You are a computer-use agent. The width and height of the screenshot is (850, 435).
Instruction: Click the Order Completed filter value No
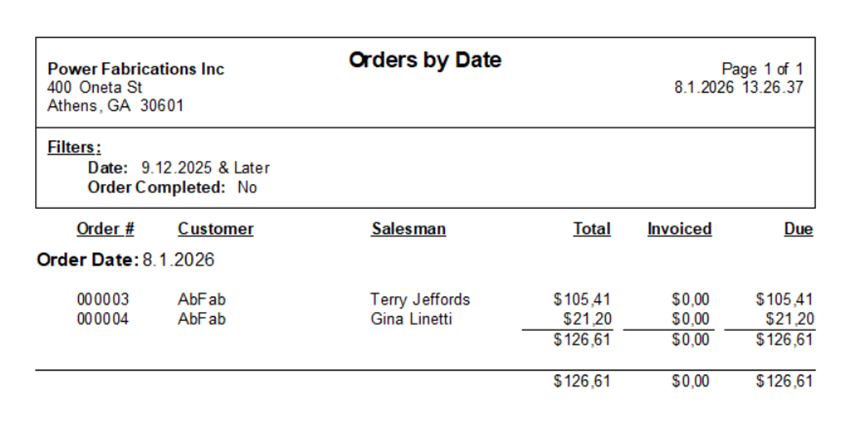pyautogui.click(x=247, y=188)
